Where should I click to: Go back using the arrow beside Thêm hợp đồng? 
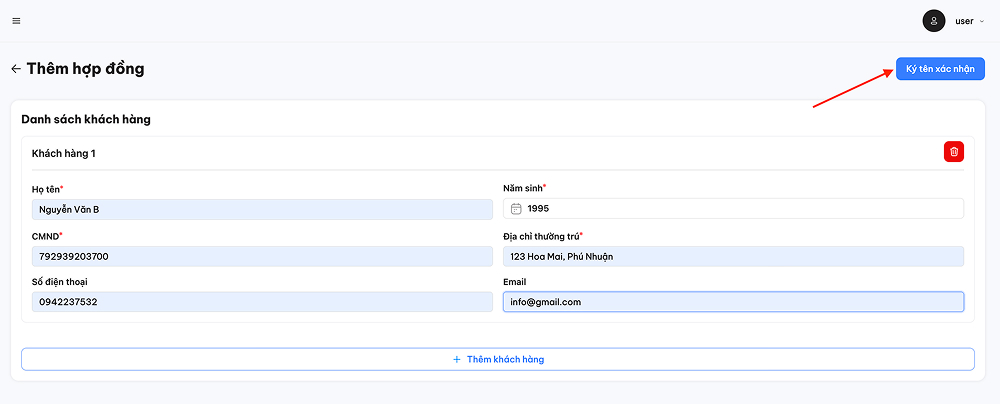(x=15, y=69)
